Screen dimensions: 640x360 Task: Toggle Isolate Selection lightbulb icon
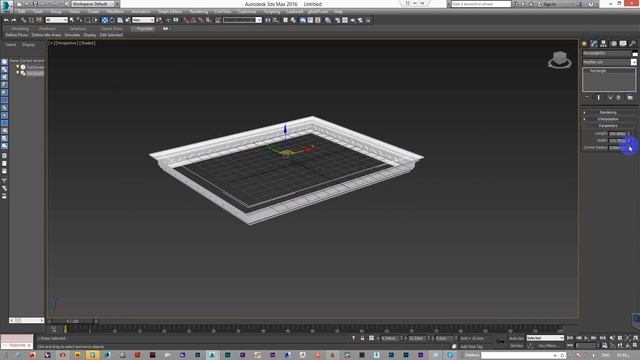coord(353,338)
